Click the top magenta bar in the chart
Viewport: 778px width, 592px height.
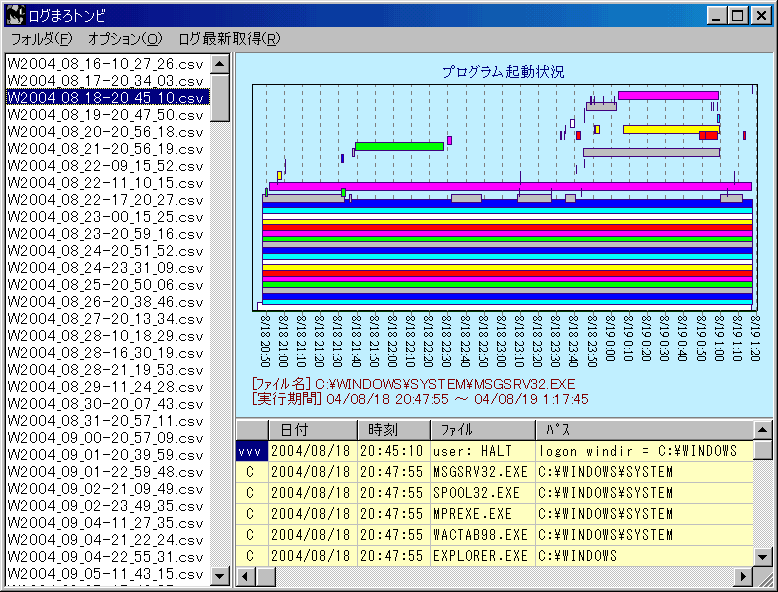pyautogui.click(x=667, y=95)
